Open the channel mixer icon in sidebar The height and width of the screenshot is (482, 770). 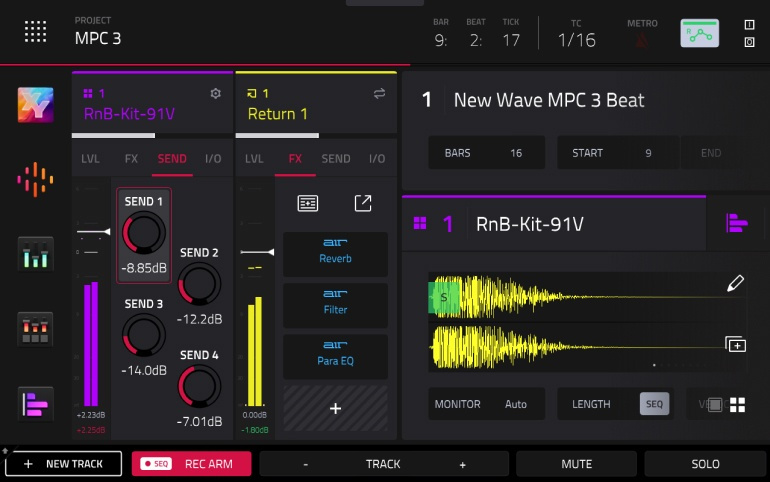click(35, 254)
